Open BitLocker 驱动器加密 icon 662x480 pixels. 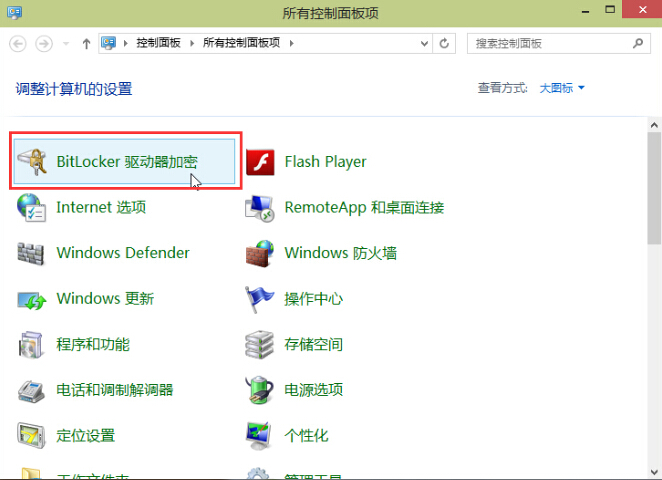click(x=32, y=162)
